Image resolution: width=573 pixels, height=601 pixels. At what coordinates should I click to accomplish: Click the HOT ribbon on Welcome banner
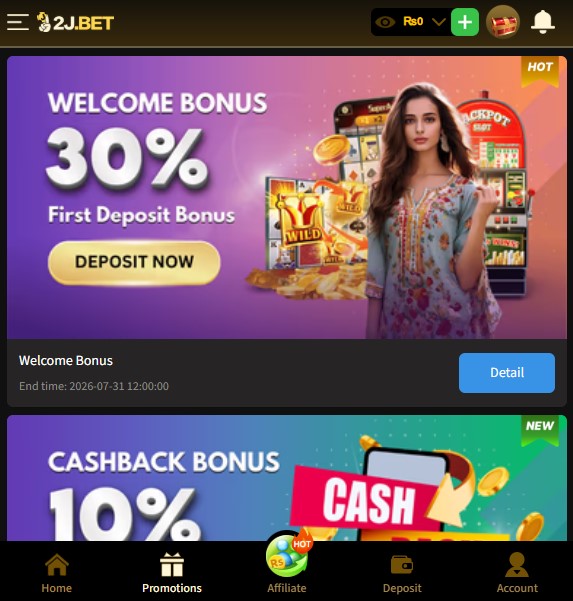[540, 71]
